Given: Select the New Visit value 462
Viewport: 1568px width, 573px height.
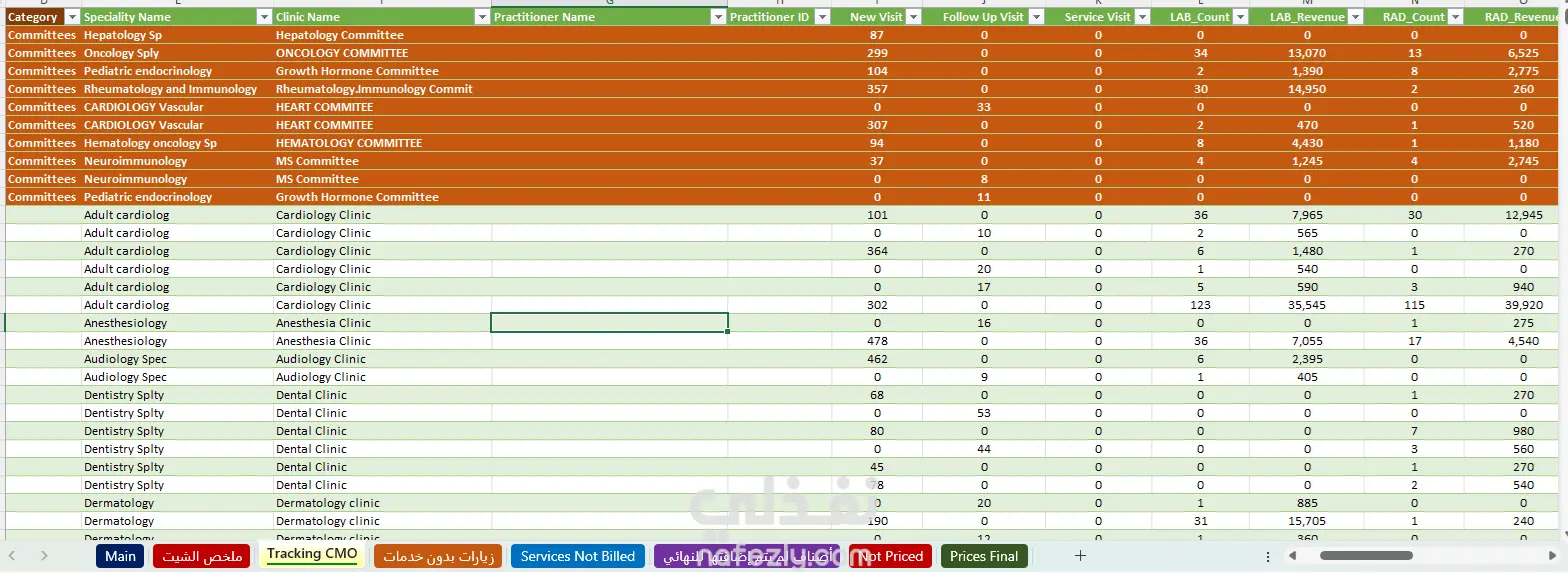Looking at the screenshot, I should pyautogui.click(x=877, y=359).
